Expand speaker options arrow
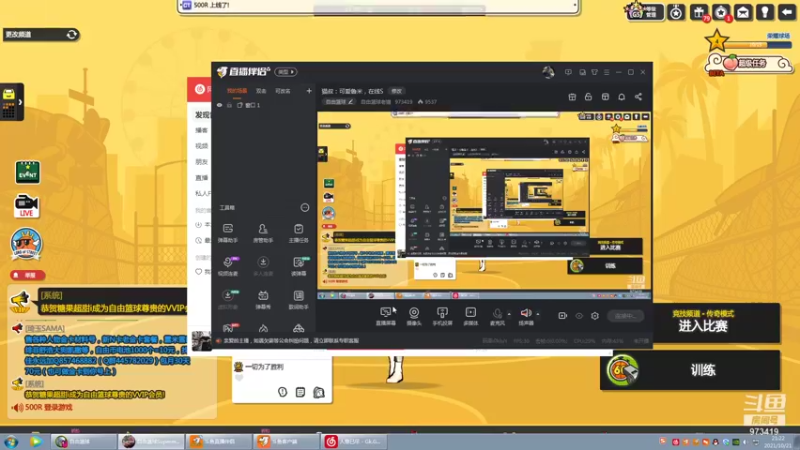 pos(538,314)
